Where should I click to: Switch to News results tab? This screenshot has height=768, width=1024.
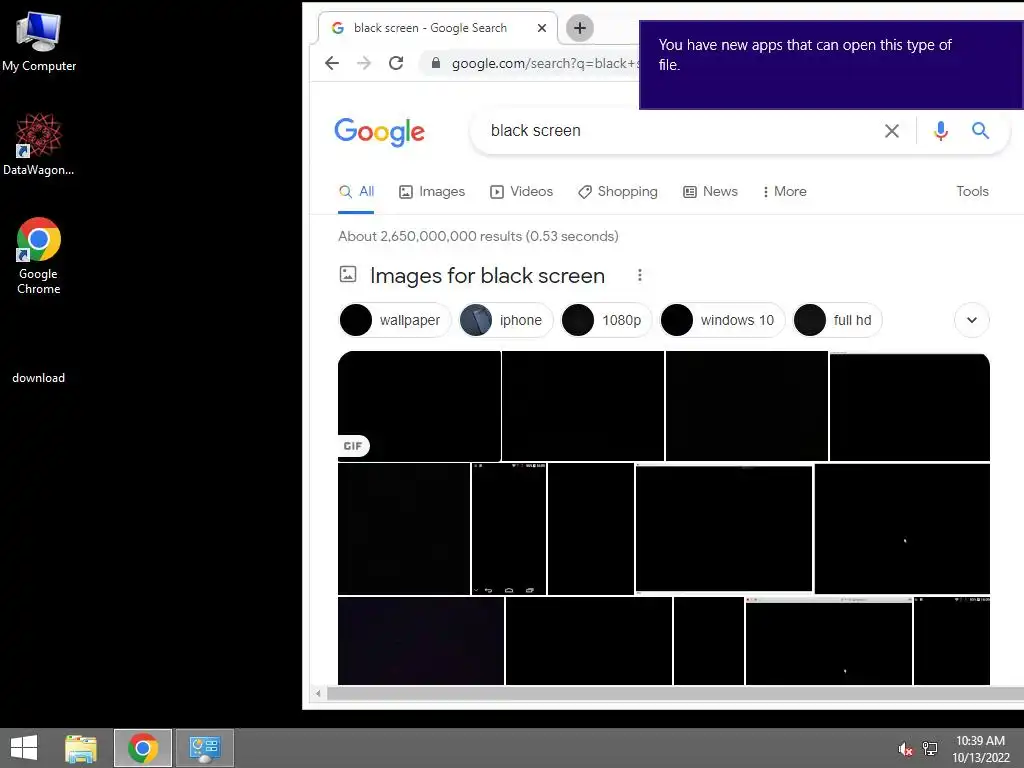pos(710,191)
